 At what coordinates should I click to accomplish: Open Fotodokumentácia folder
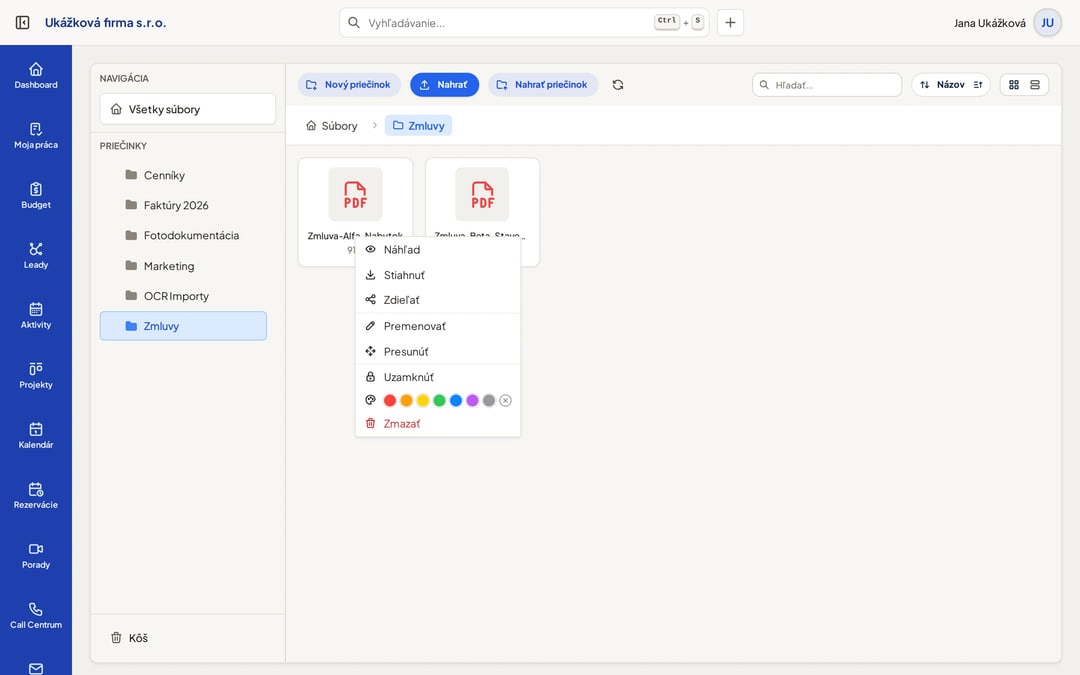[183, 236]
